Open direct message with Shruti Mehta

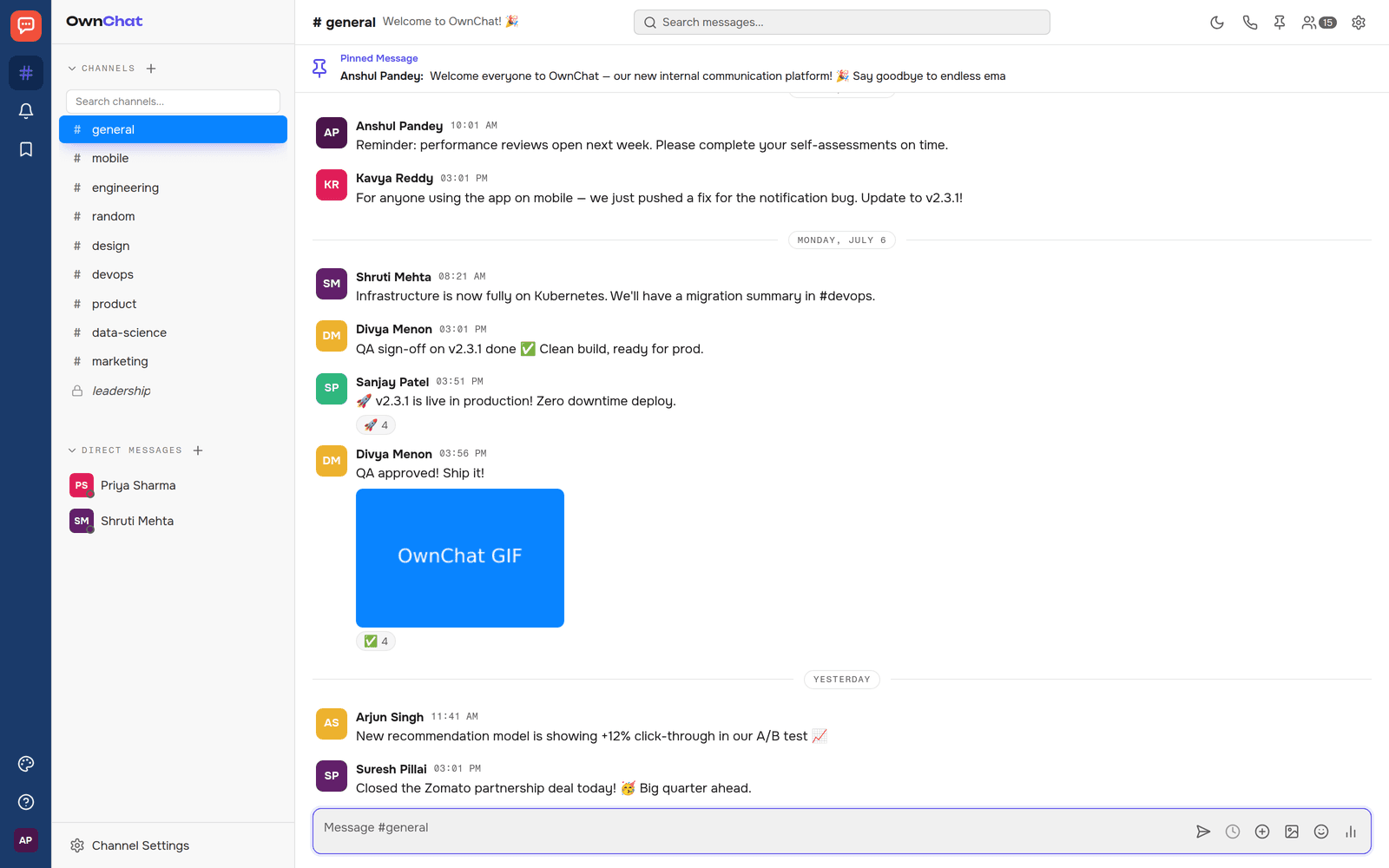[173, 521]
